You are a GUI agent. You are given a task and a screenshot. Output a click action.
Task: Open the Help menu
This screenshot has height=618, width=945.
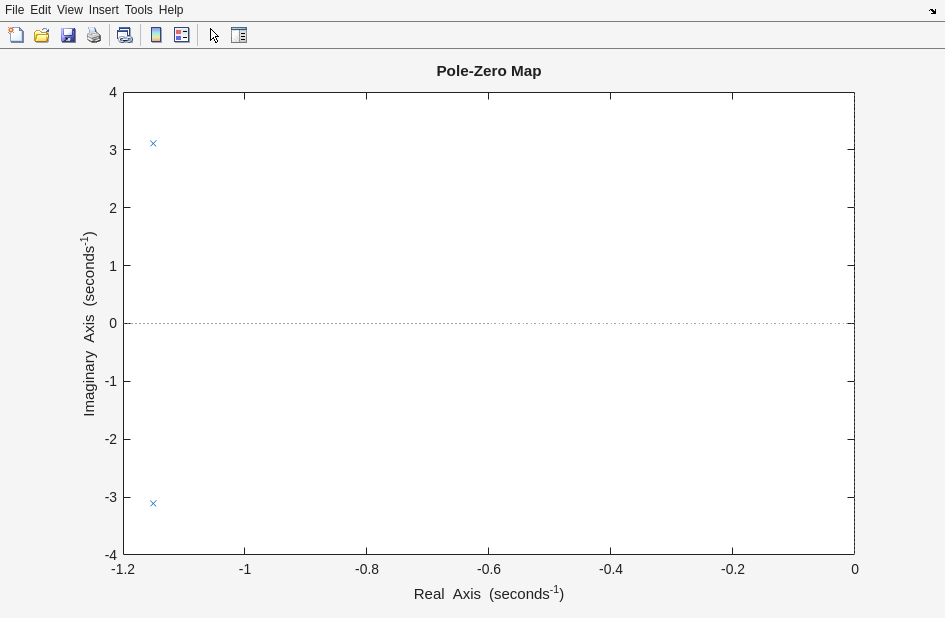click(x=171, y=10)
